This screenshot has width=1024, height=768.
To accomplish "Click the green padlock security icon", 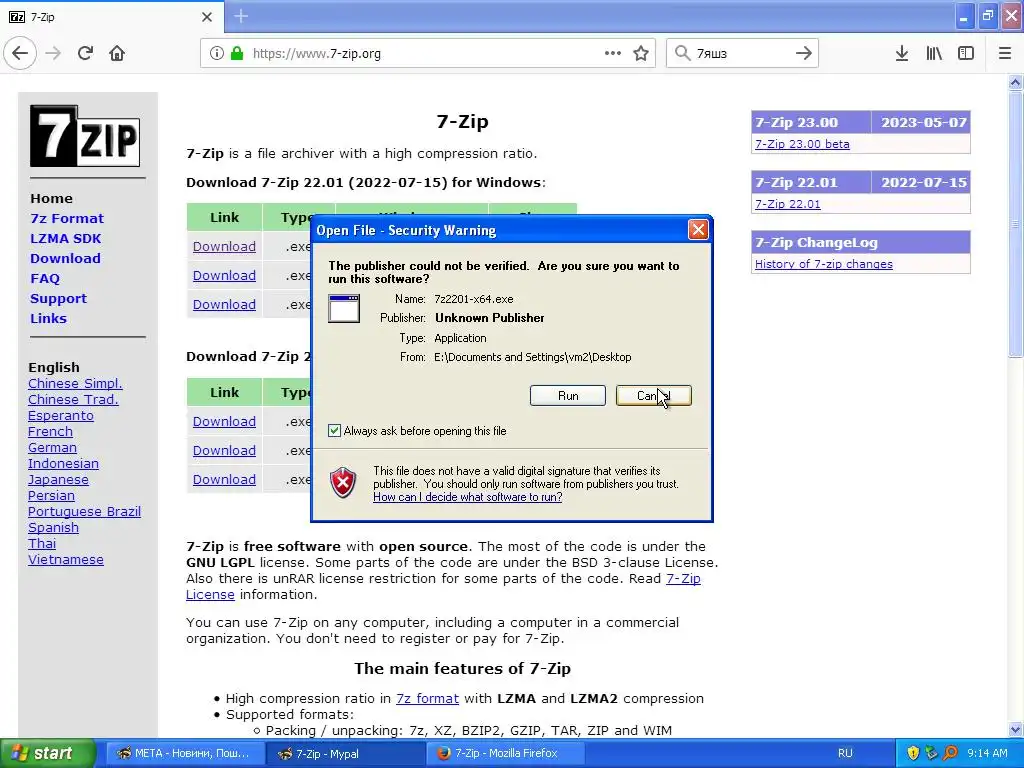I will (237, 54).
